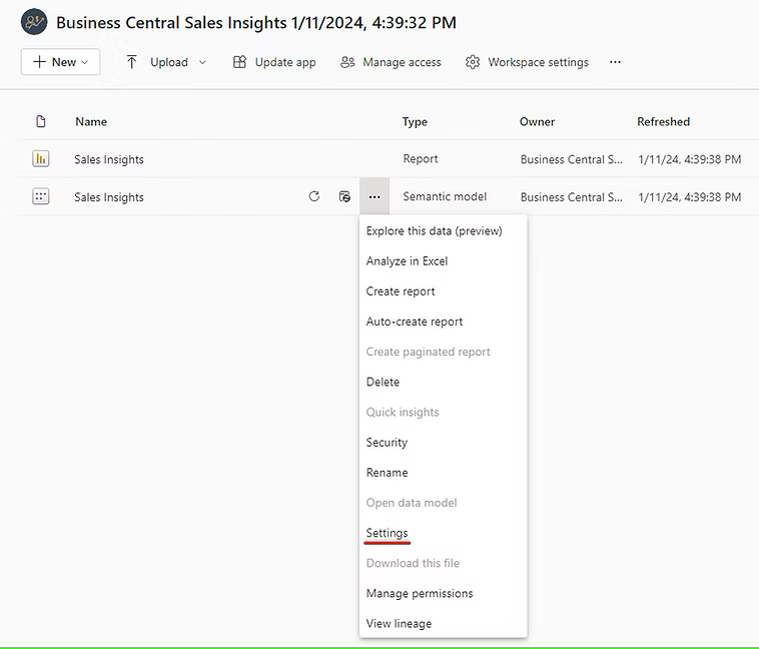
Task: Choose Analyze in Excel menu option
Action: 407,261
